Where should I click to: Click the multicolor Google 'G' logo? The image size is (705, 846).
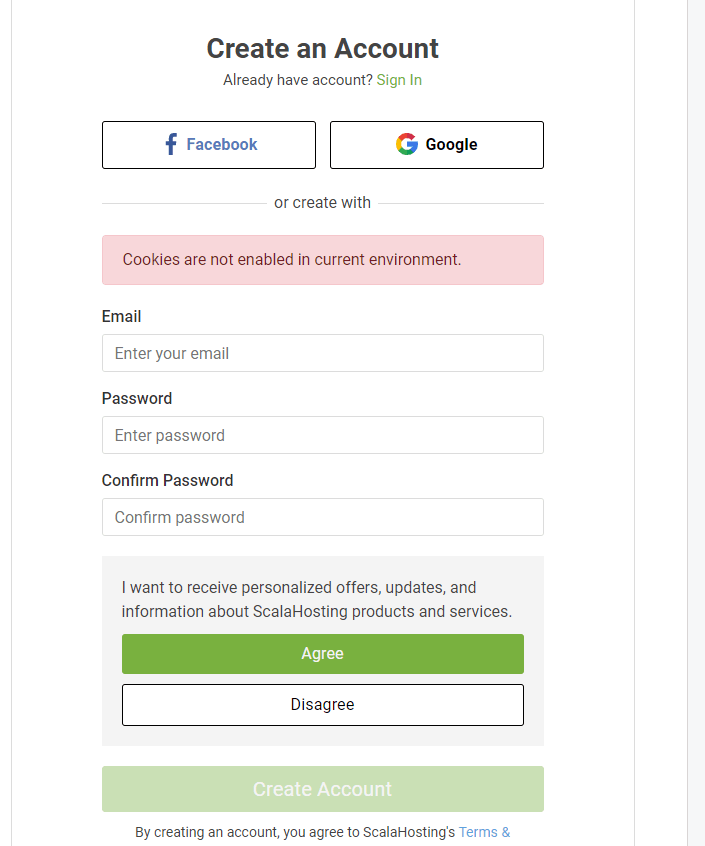(406, 144)
